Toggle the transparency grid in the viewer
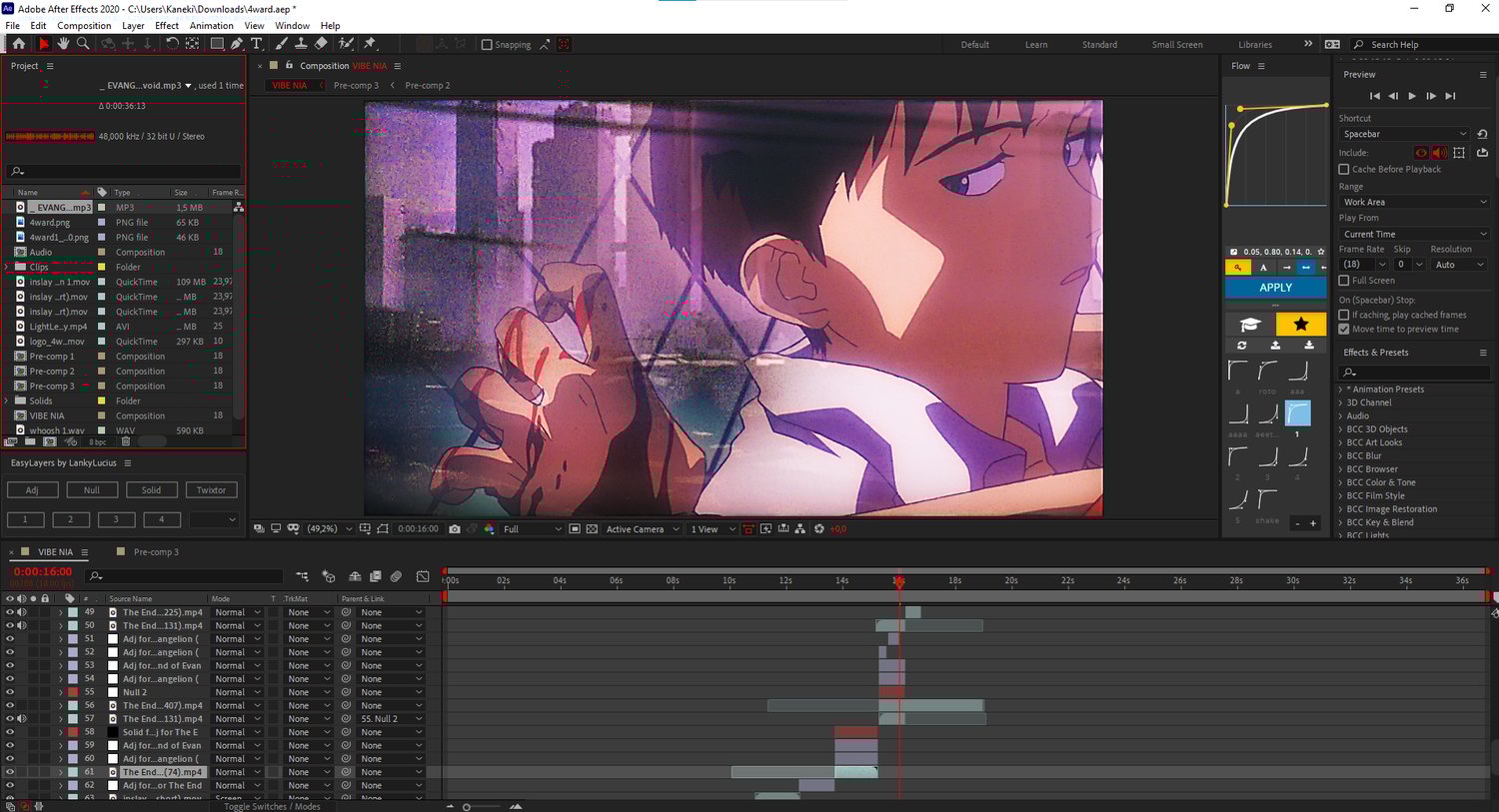 [x=592, y=529]
